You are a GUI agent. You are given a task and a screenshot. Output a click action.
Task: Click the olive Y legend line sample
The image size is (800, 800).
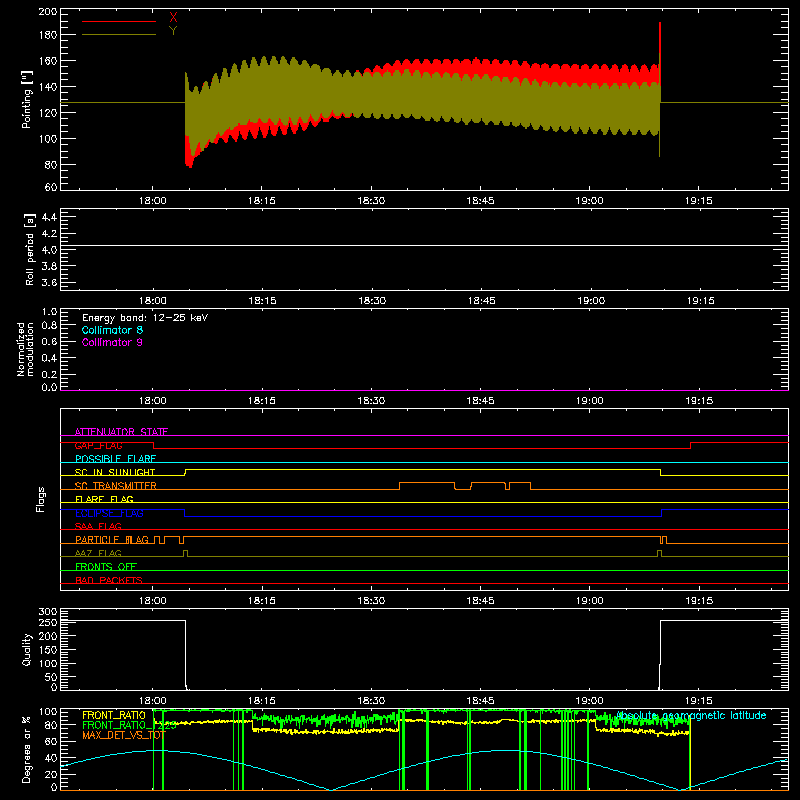coord(119,35)
